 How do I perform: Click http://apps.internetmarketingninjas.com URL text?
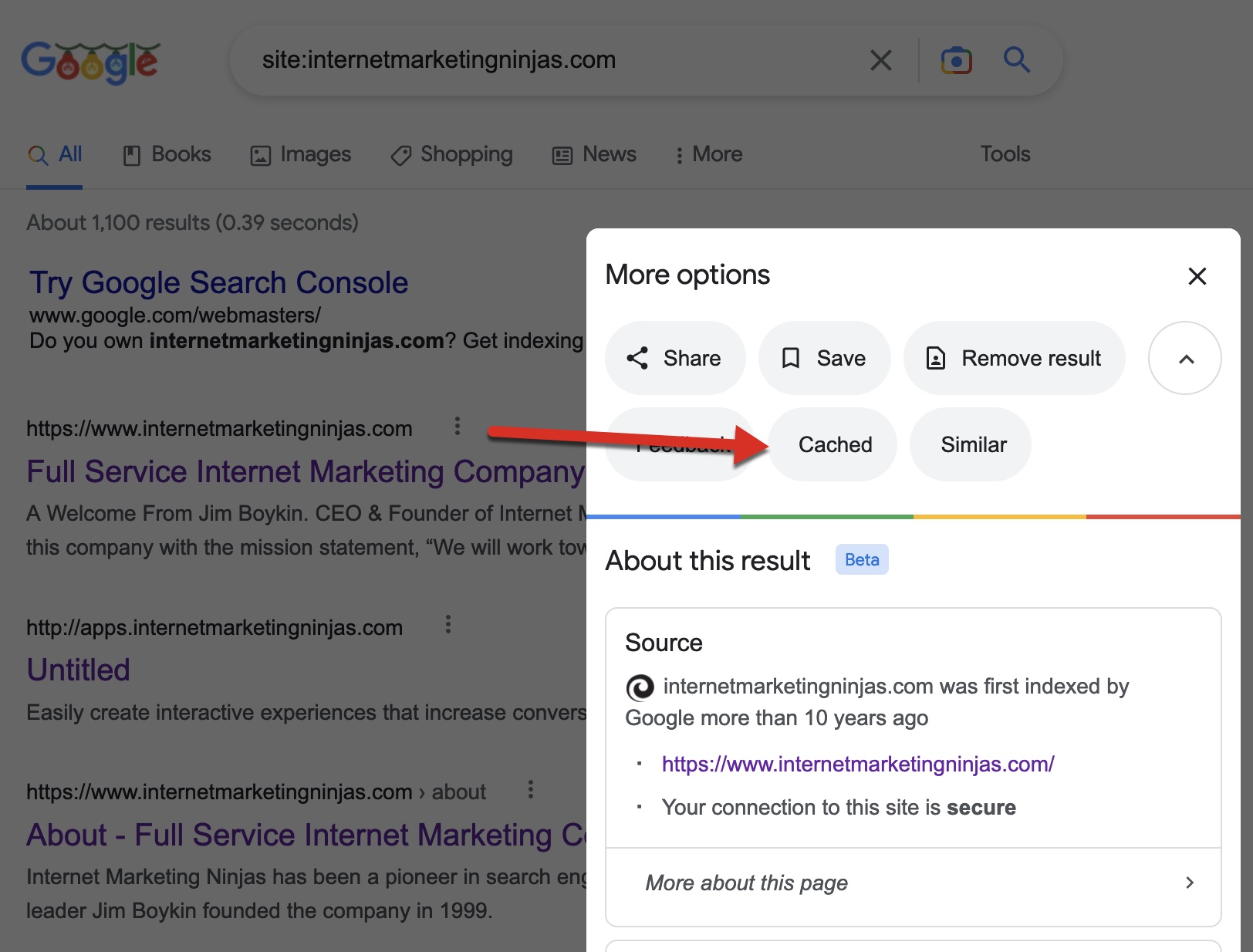214,627
